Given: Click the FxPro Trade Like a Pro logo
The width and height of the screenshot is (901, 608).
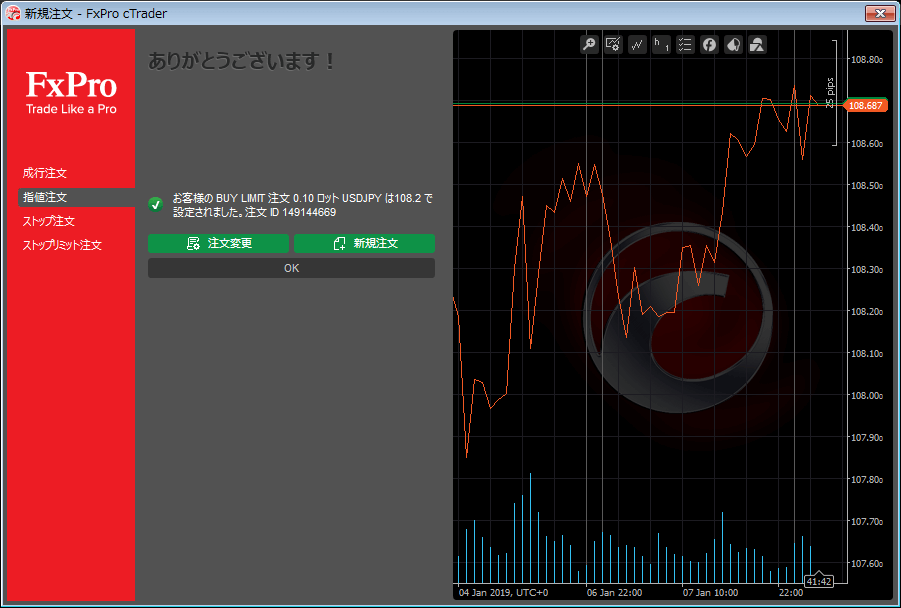Looking at the screenshot, I should [x=71, y=92].
